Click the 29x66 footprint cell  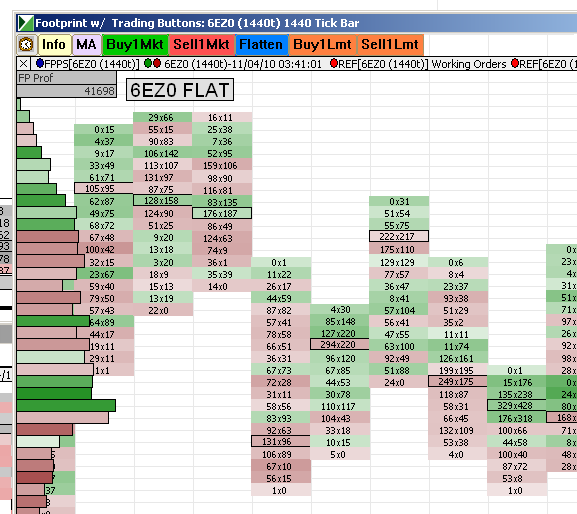coord(162,117)
